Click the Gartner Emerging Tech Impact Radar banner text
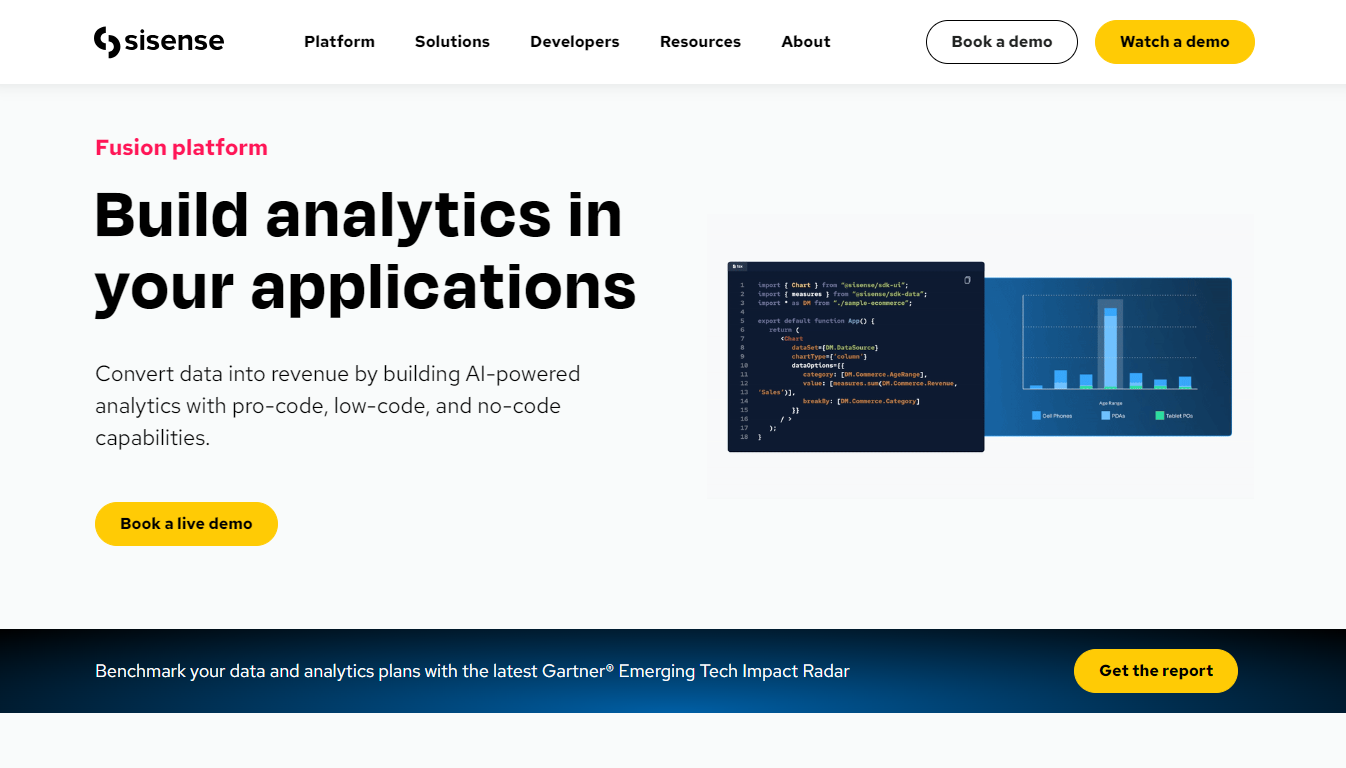Screen dimensions: 1346x768 point(472,671)
